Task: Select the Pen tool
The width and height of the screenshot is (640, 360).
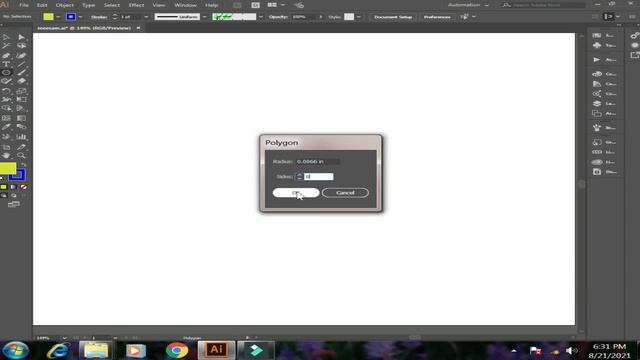Action: tap(6, 55)
